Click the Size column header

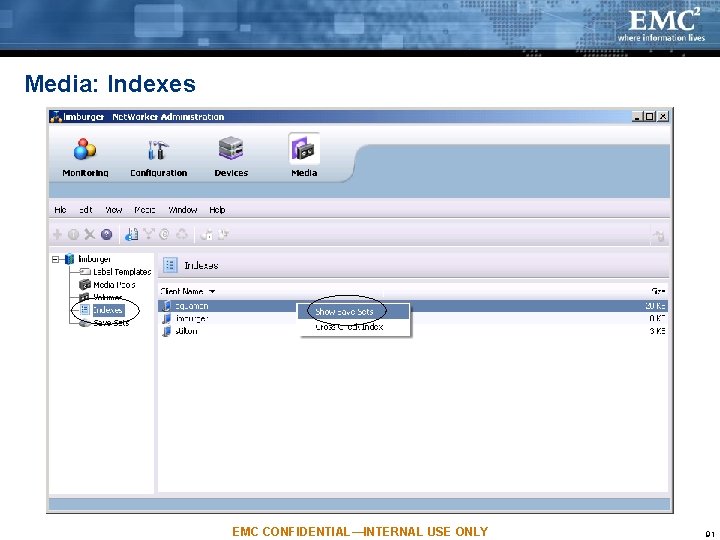pyautogui.click(x=658, y=291)
